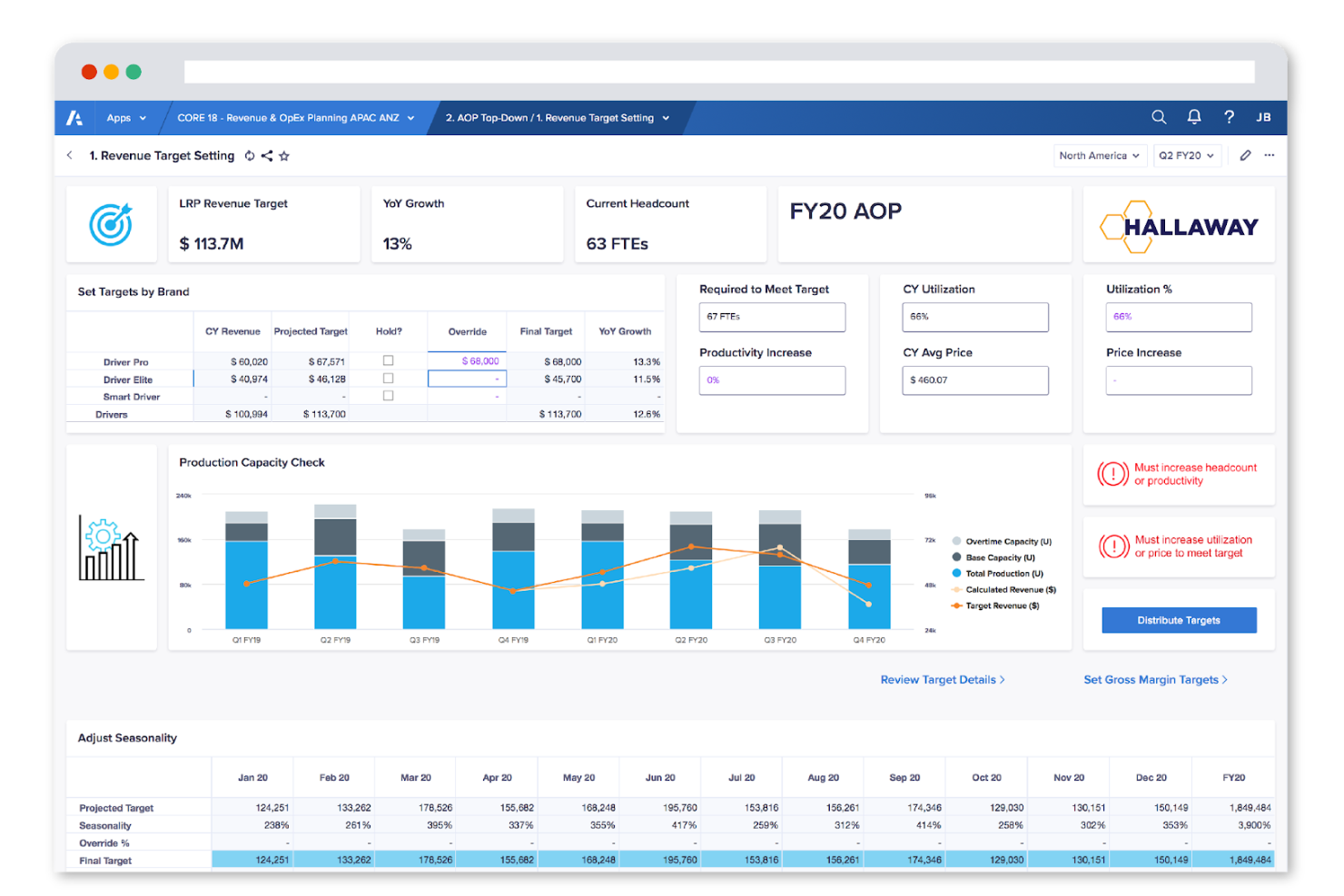Open Set Gross Margin Targets link
The height and width of the screenshot is (896, 1344).
point(1155,679)
